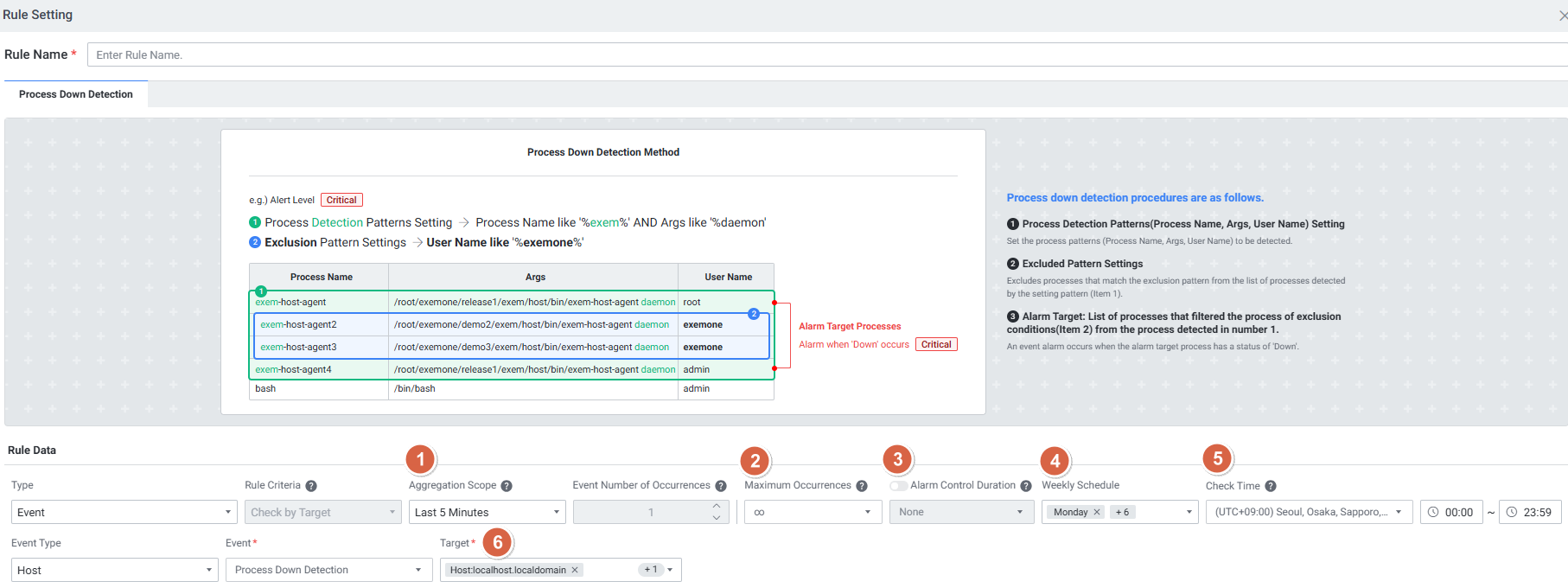Open the UTC+09:00 Seoul timezone dropdown
Screen dimensions: 1568x588
pyautogui.click(x=1309, y=512)
